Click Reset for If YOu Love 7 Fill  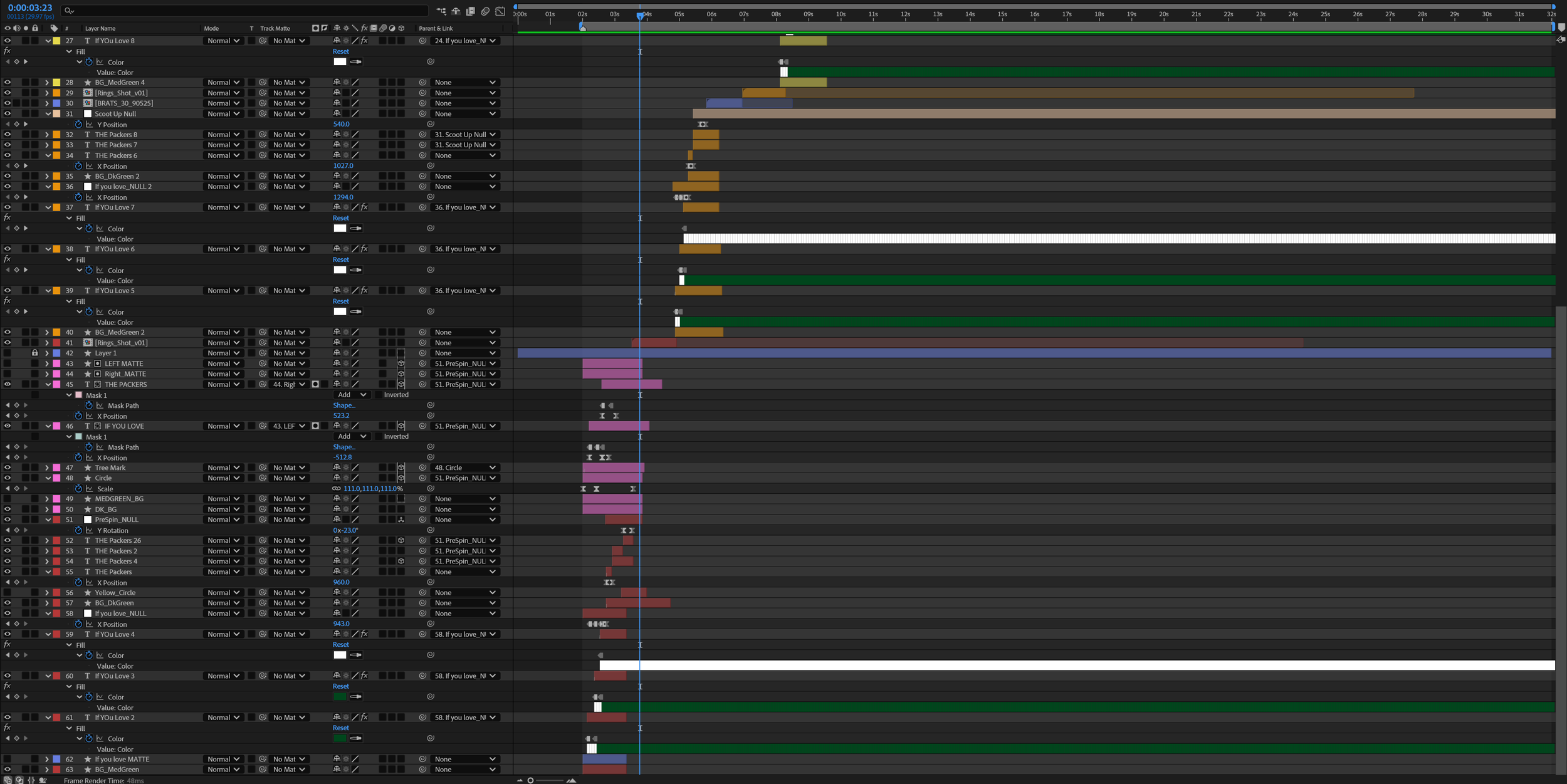tap(341, 218)
